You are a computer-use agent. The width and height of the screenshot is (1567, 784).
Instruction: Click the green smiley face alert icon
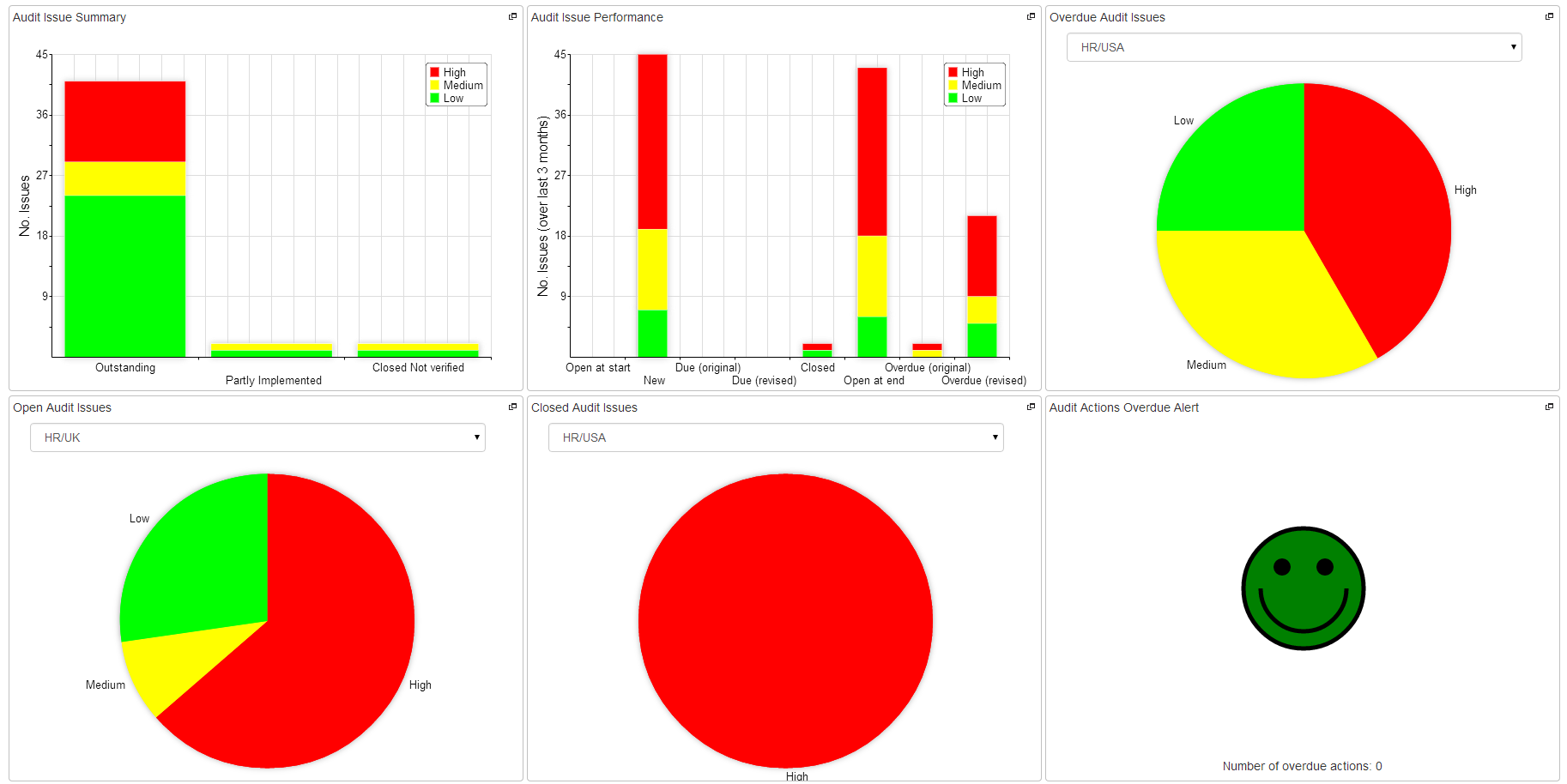1303,588
